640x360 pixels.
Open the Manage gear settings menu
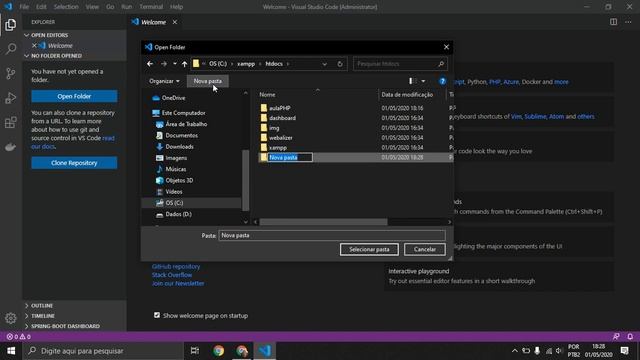click(11, 318)
